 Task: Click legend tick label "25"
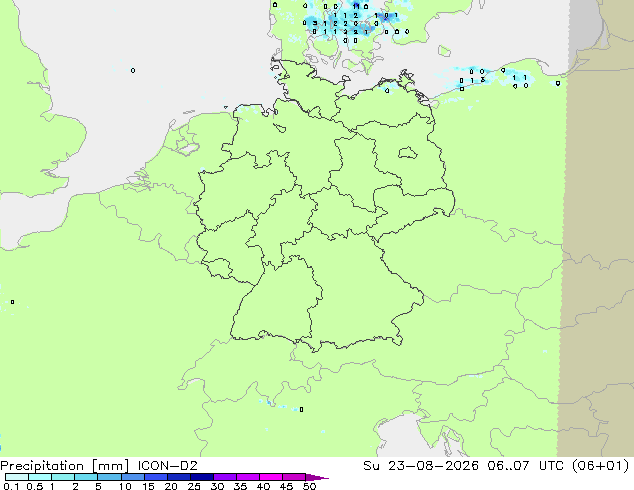(x=194, y=486)
